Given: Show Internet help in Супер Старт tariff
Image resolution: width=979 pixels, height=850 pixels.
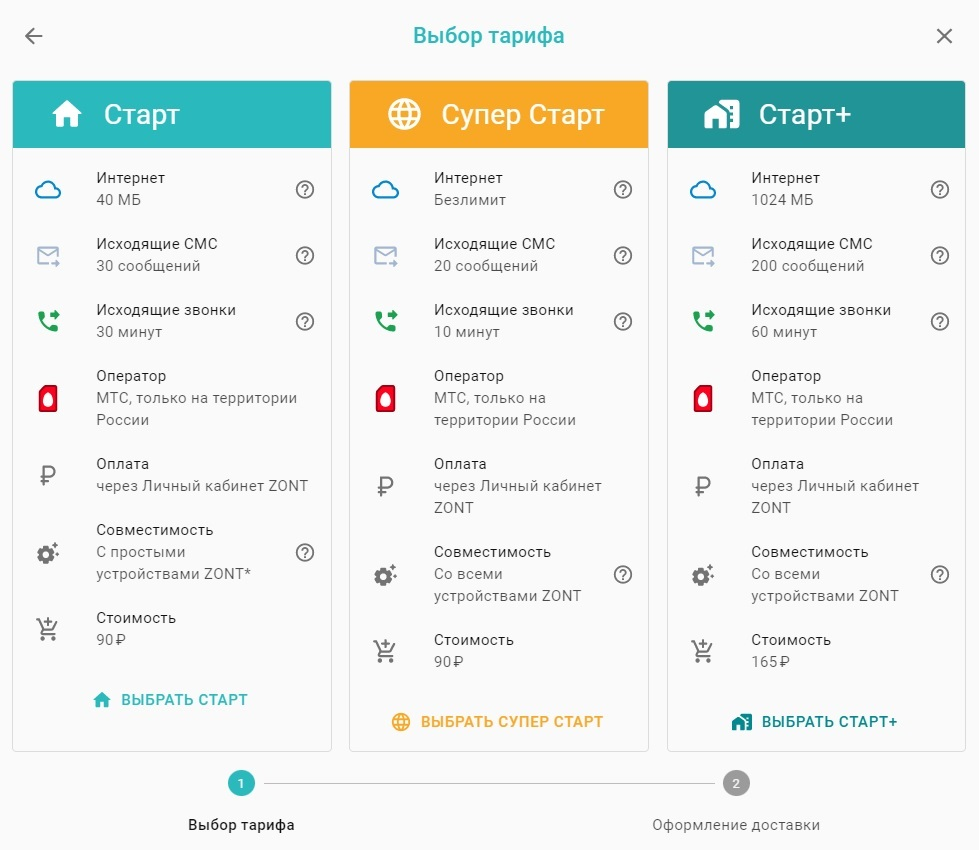Looking at the screenshot, I should [x=623, y=189].
